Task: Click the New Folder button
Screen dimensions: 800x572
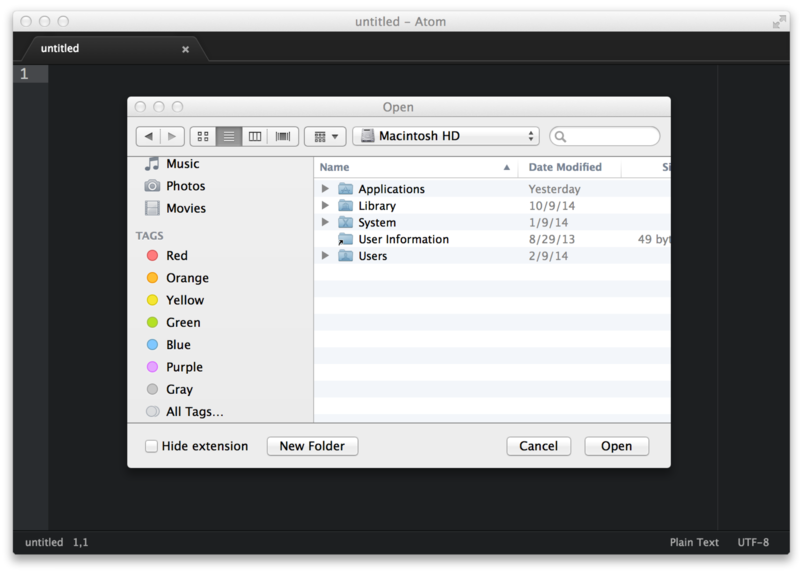Action: [x=312, y=446]
